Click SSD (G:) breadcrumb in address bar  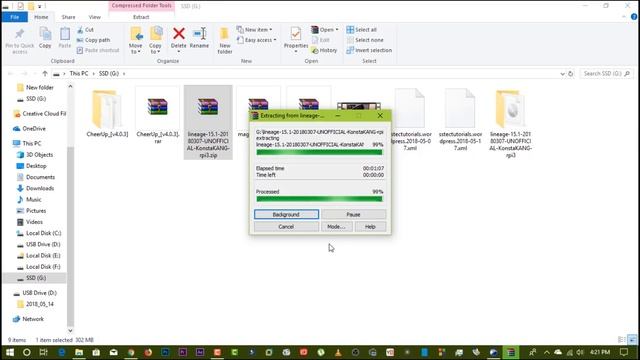[109, 73]
